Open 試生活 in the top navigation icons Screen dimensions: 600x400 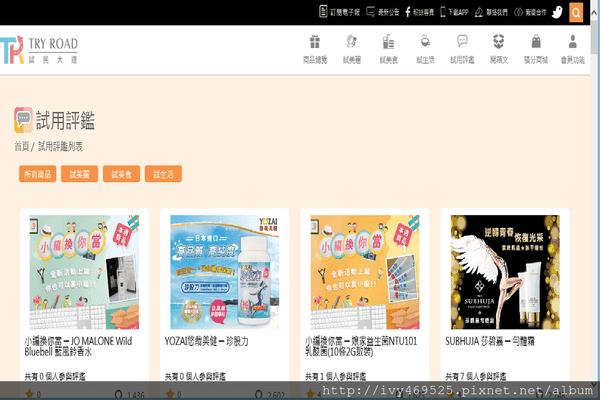(426, 49)
